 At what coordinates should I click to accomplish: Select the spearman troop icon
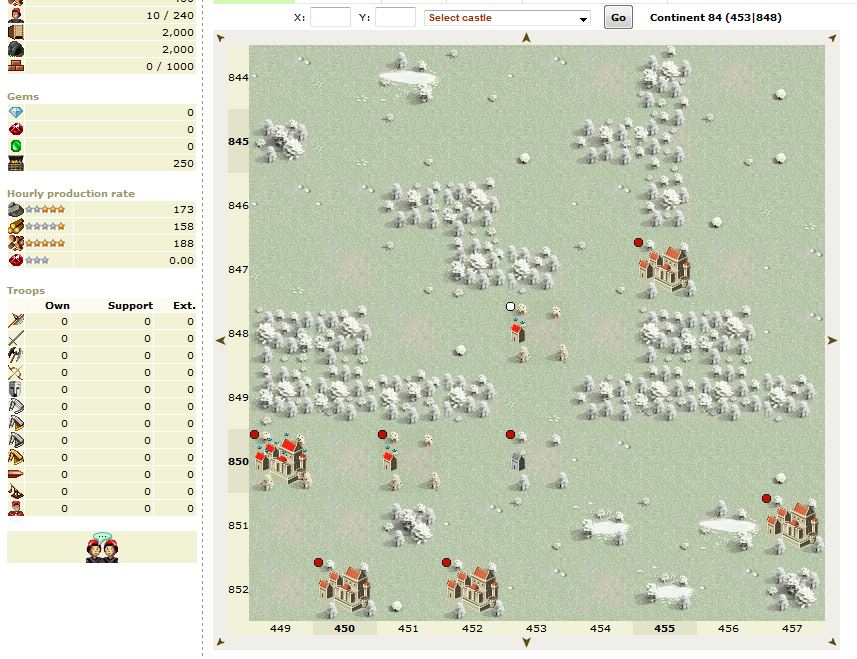[x=15, y=321]
